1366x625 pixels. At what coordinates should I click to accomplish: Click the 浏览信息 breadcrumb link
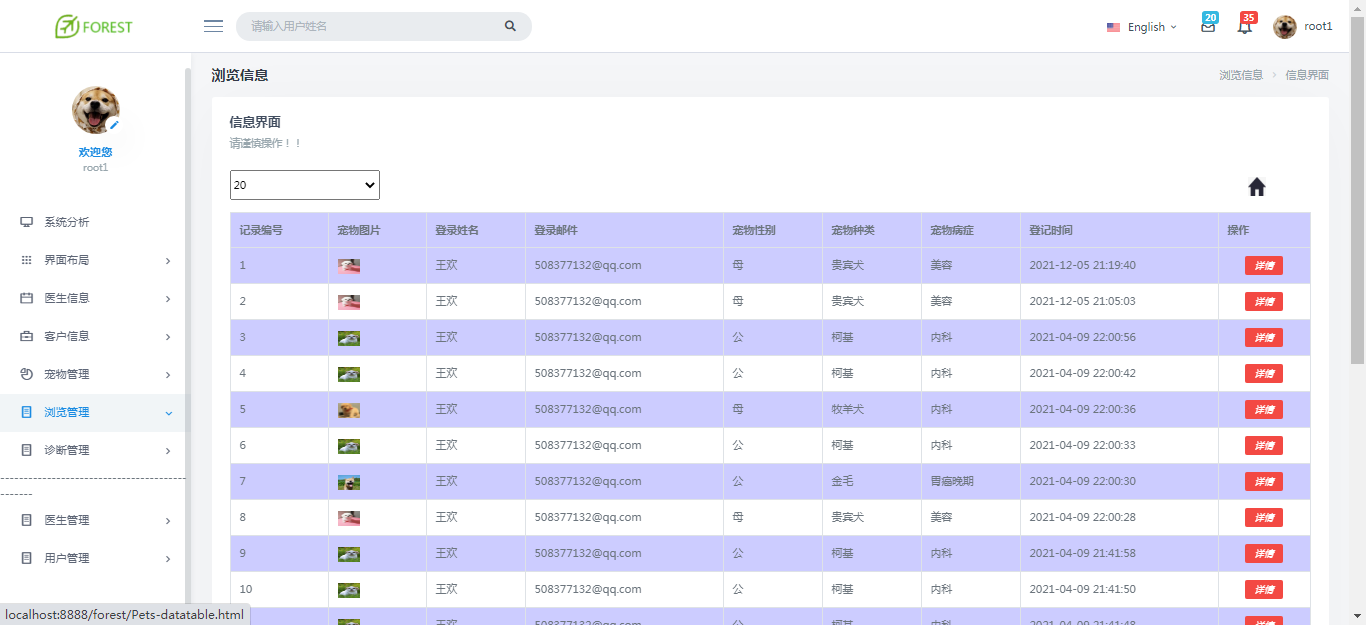pos(1241,75)
